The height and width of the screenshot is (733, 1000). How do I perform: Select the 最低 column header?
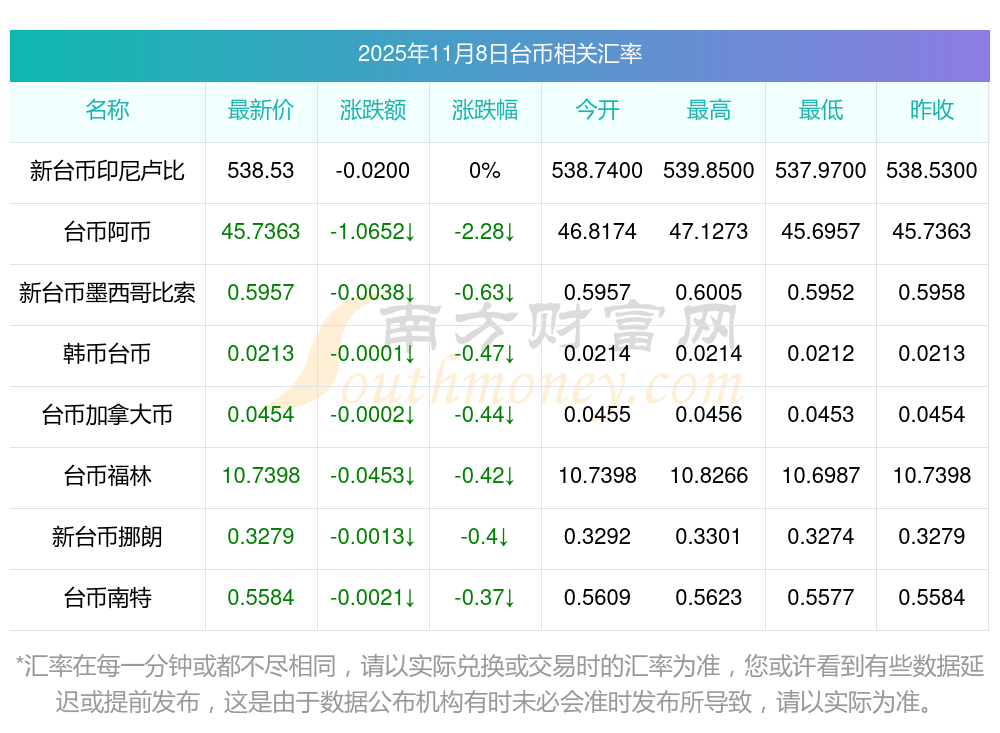[821, 110]
